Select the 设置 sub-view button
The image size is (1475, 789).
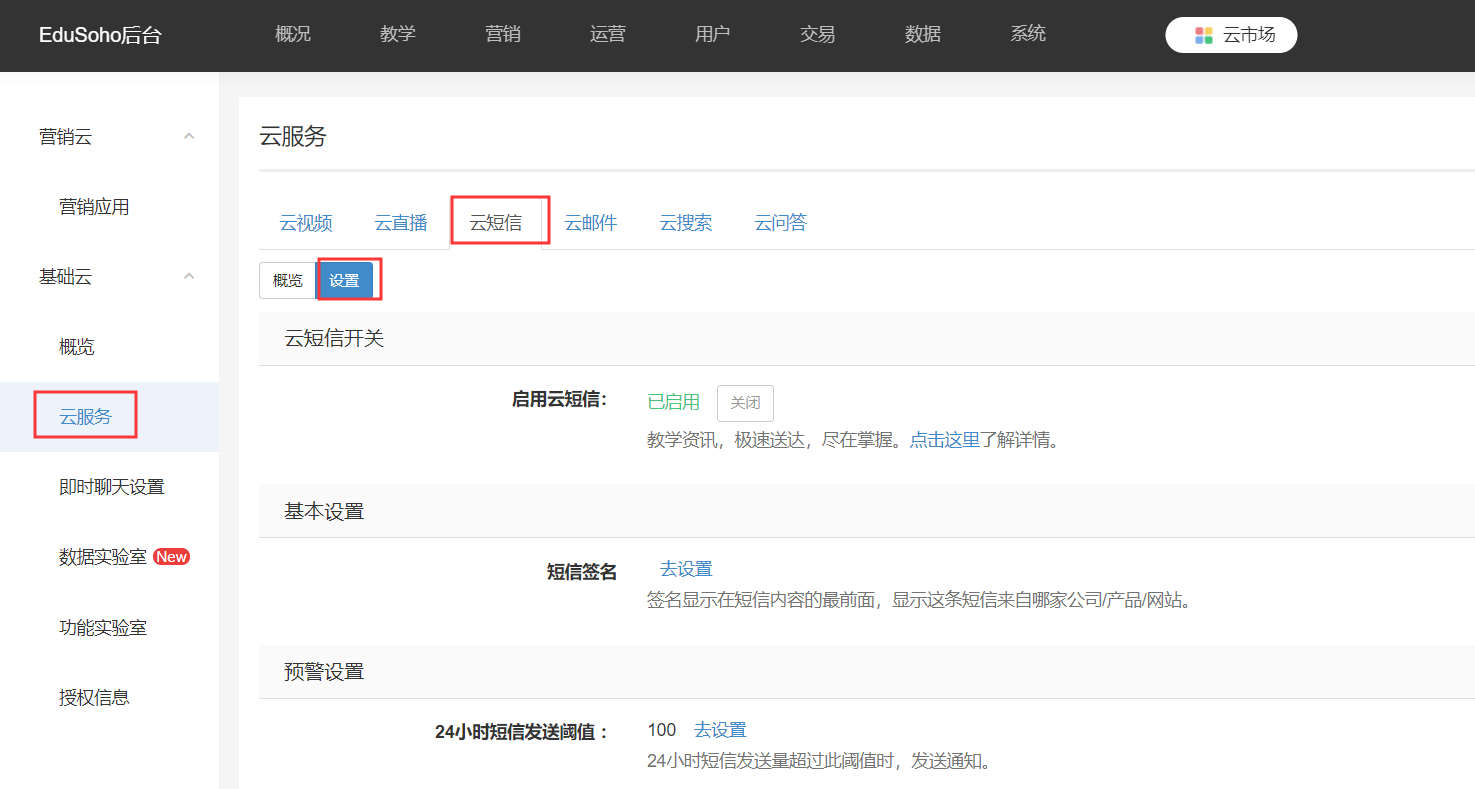point(345,281)
